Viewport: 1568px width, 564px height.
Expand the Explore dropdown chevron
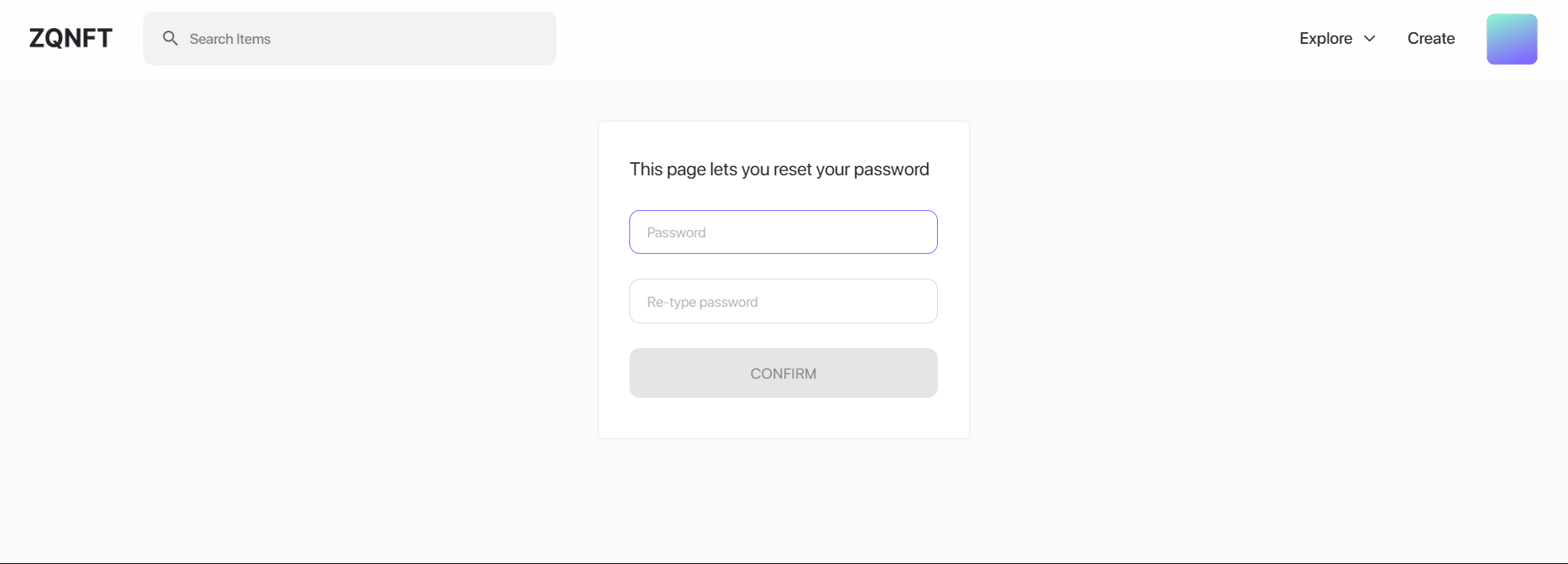(x=1370, y=39)
